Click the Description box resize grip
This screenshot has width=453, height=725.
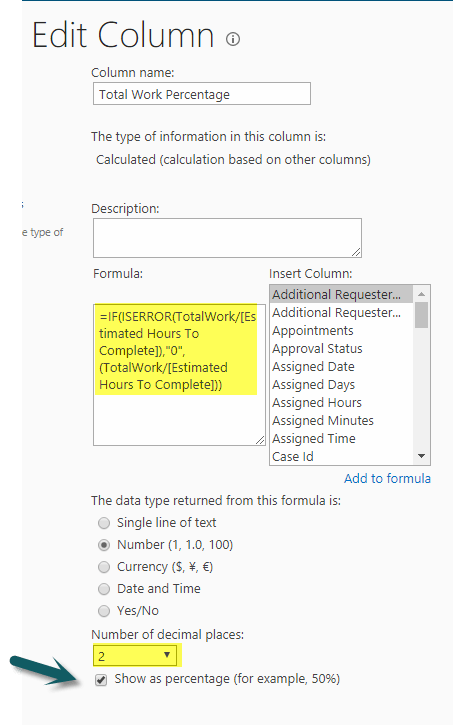click(x=356, y=252)
